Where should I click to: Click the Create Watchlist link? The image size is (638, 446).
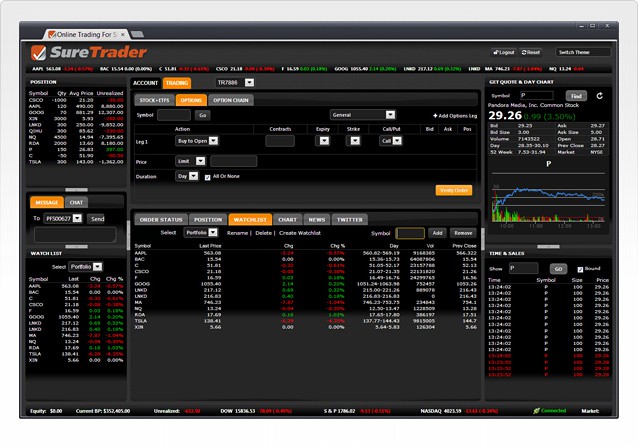point(300,233)
